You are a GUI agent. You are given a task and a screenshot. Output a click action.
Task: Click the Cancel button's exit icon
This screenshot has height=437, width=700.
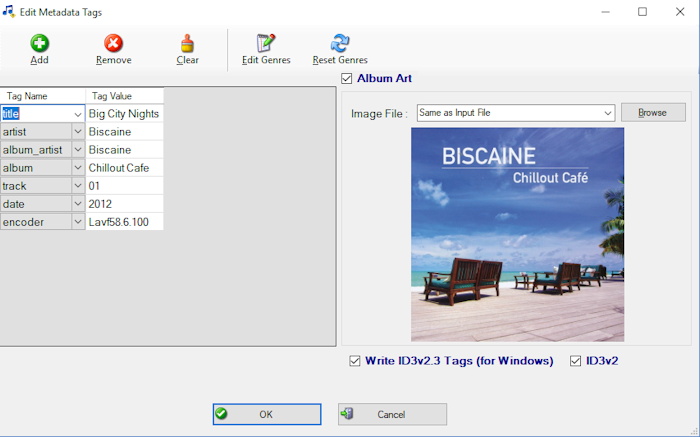[x=347, y=414]
